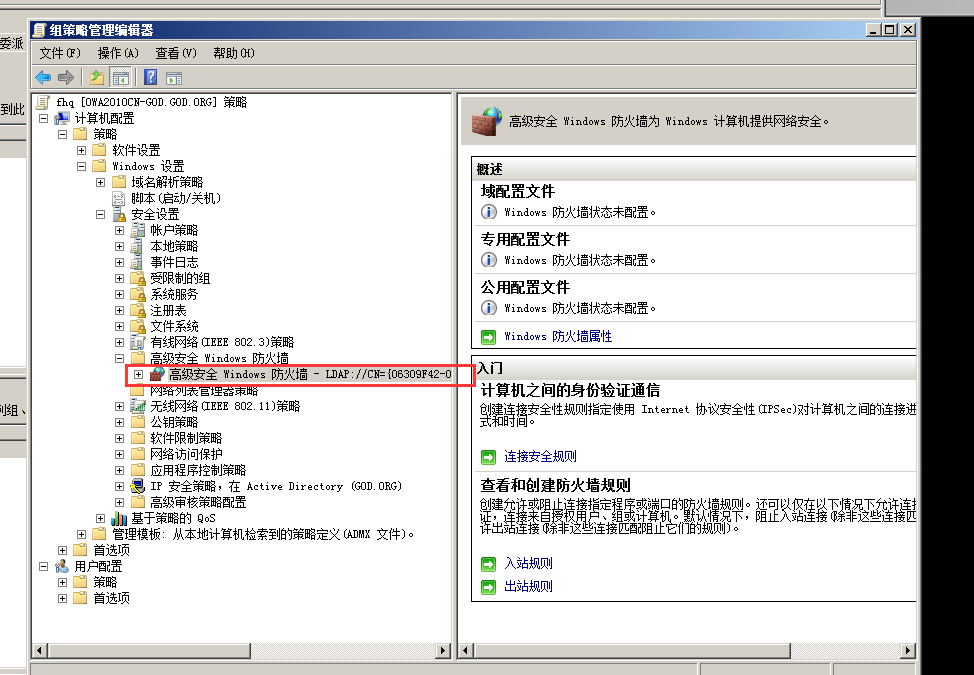974x675 pixels.
Task: Toggle the Show/Hide console tree icon
Action: tap(121, 78)
